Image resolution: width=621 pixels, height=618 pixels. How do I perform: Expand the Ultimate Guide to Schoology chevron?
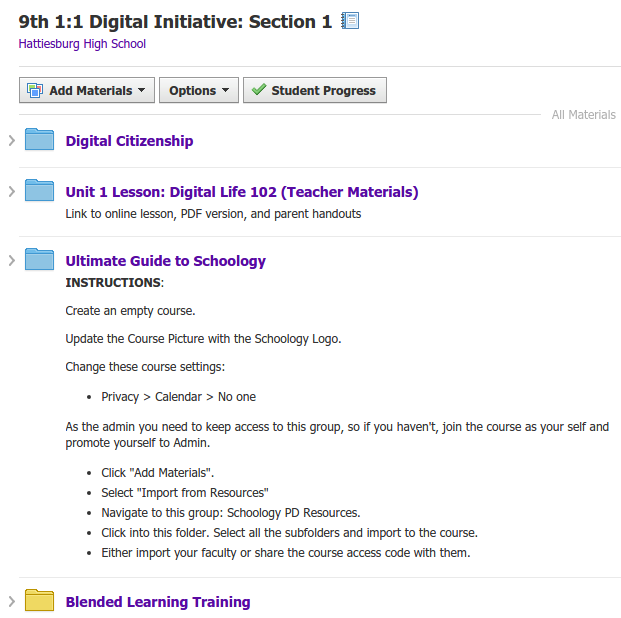11,261
